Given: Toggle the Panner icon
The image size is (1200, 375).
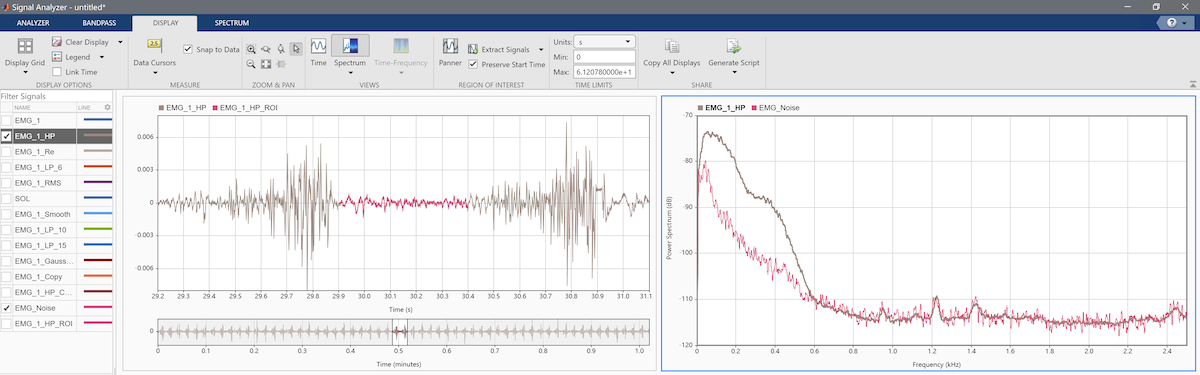Looking at the screenshot, I should tap(450, 47).
